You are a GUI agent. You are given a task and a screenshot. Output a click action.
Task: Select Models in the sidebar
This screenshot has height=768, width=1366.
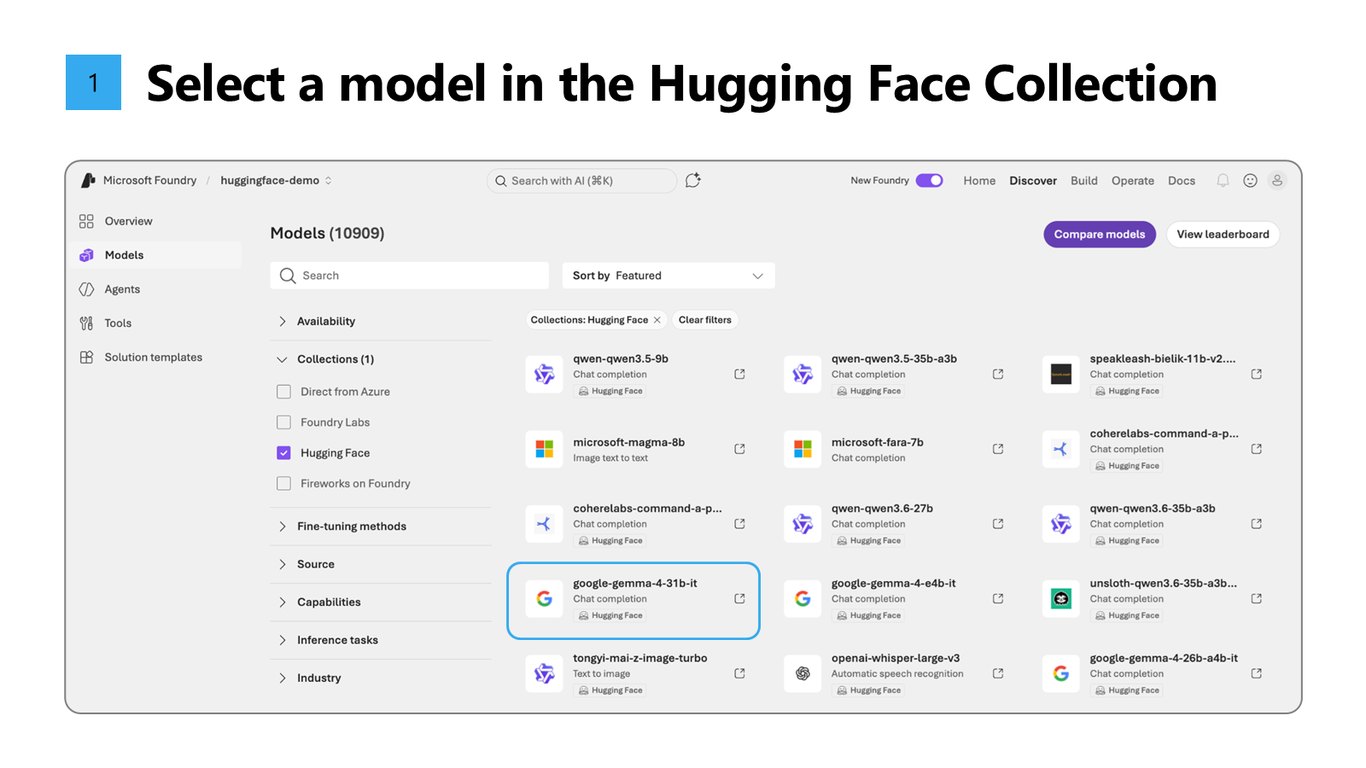pyautogui.click(x=156, y=255)
